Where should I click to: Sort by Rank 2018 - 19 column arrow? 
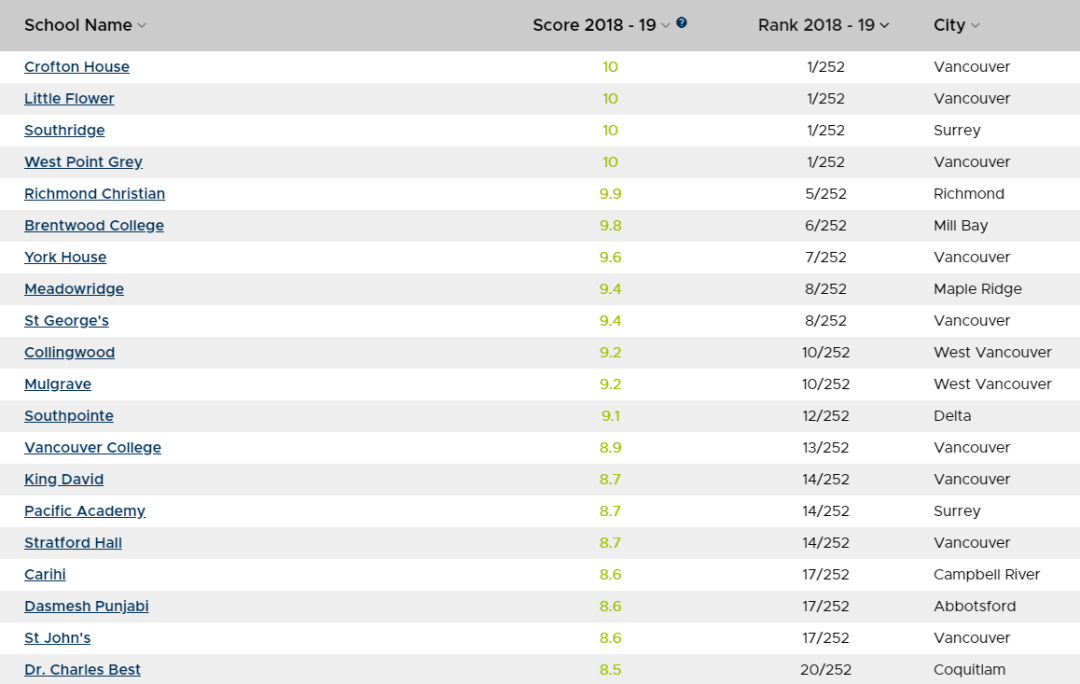pos(885,26)
